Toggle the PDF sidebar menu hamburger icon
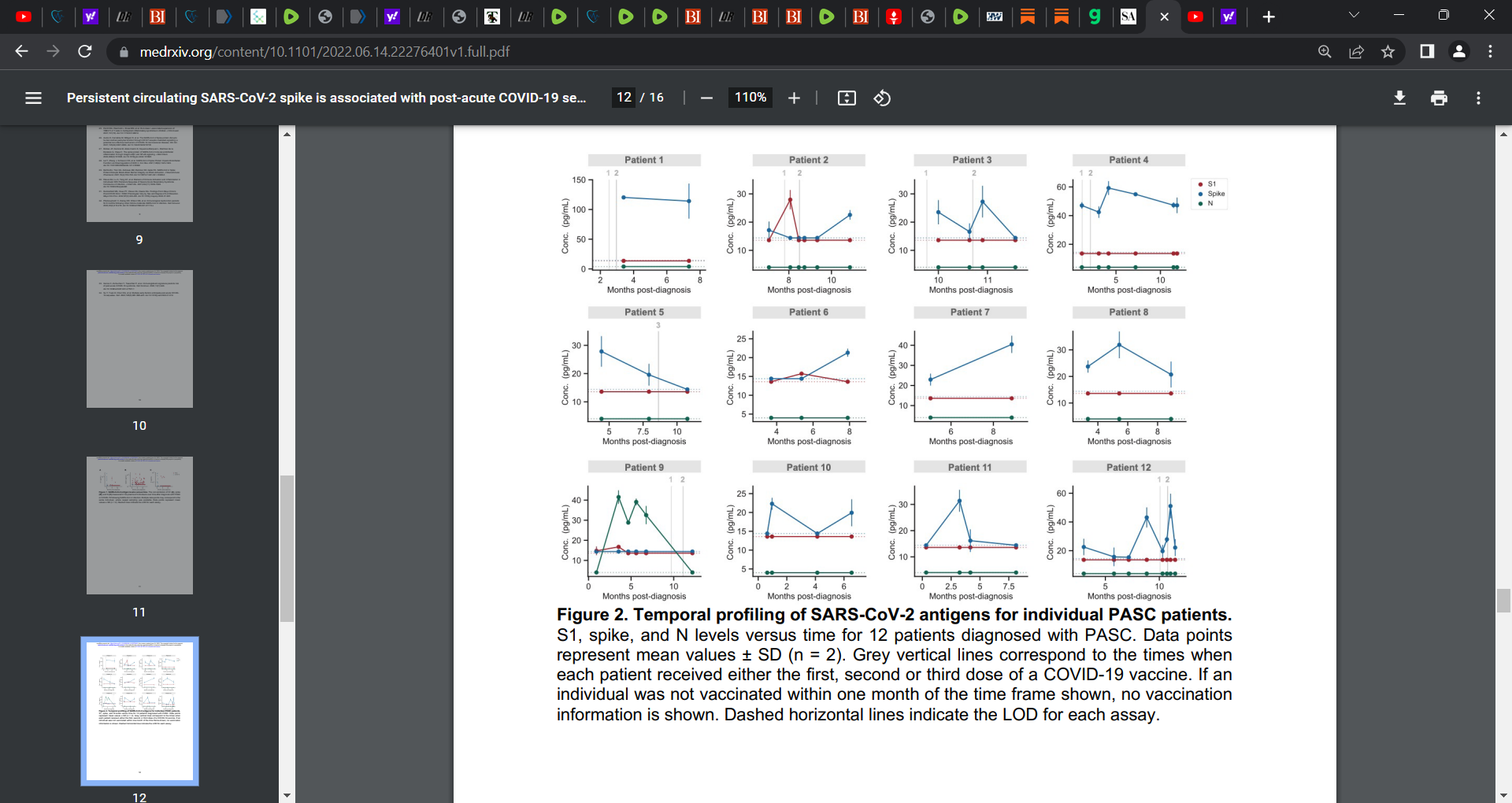Image resolution: width=1512 pixels, height=803 pixels. point(33,98)
